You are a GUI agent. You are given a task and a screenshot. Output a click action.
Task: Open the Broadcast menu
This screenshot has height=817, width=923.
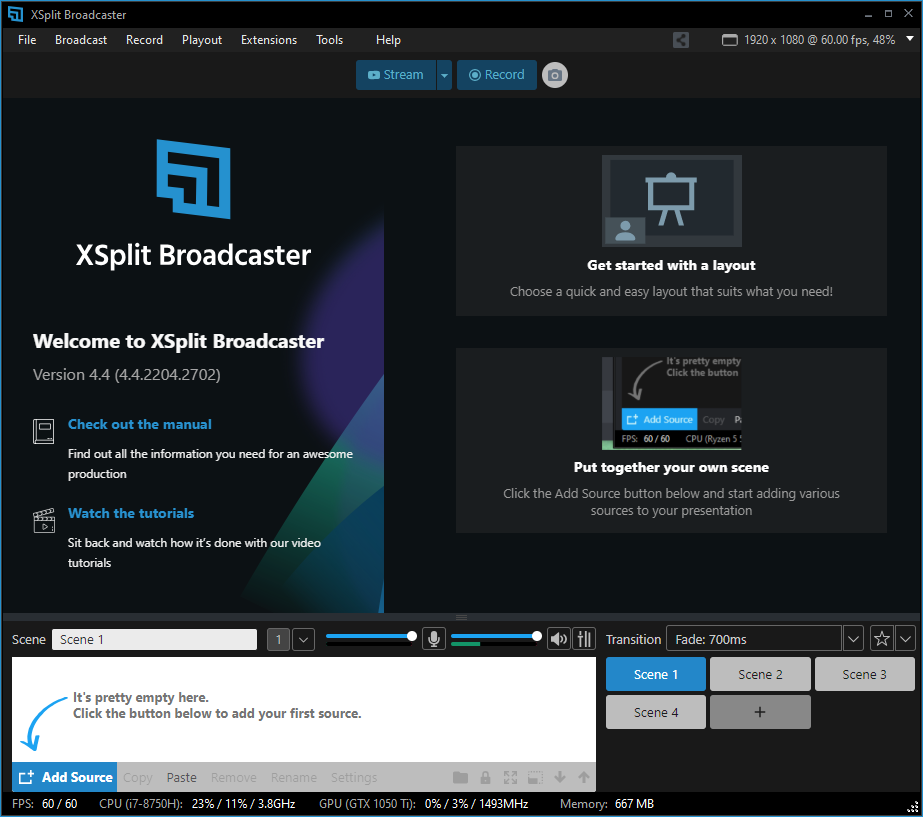pyautogui.click(x=81, y=40)
